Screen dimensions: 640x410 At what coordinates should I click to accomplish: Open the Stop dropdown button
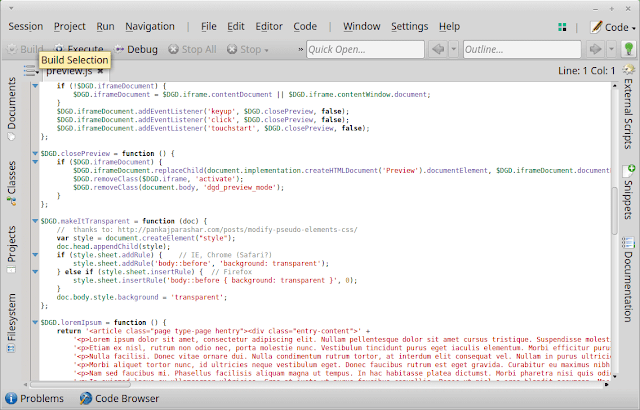(x=248, y=49)
